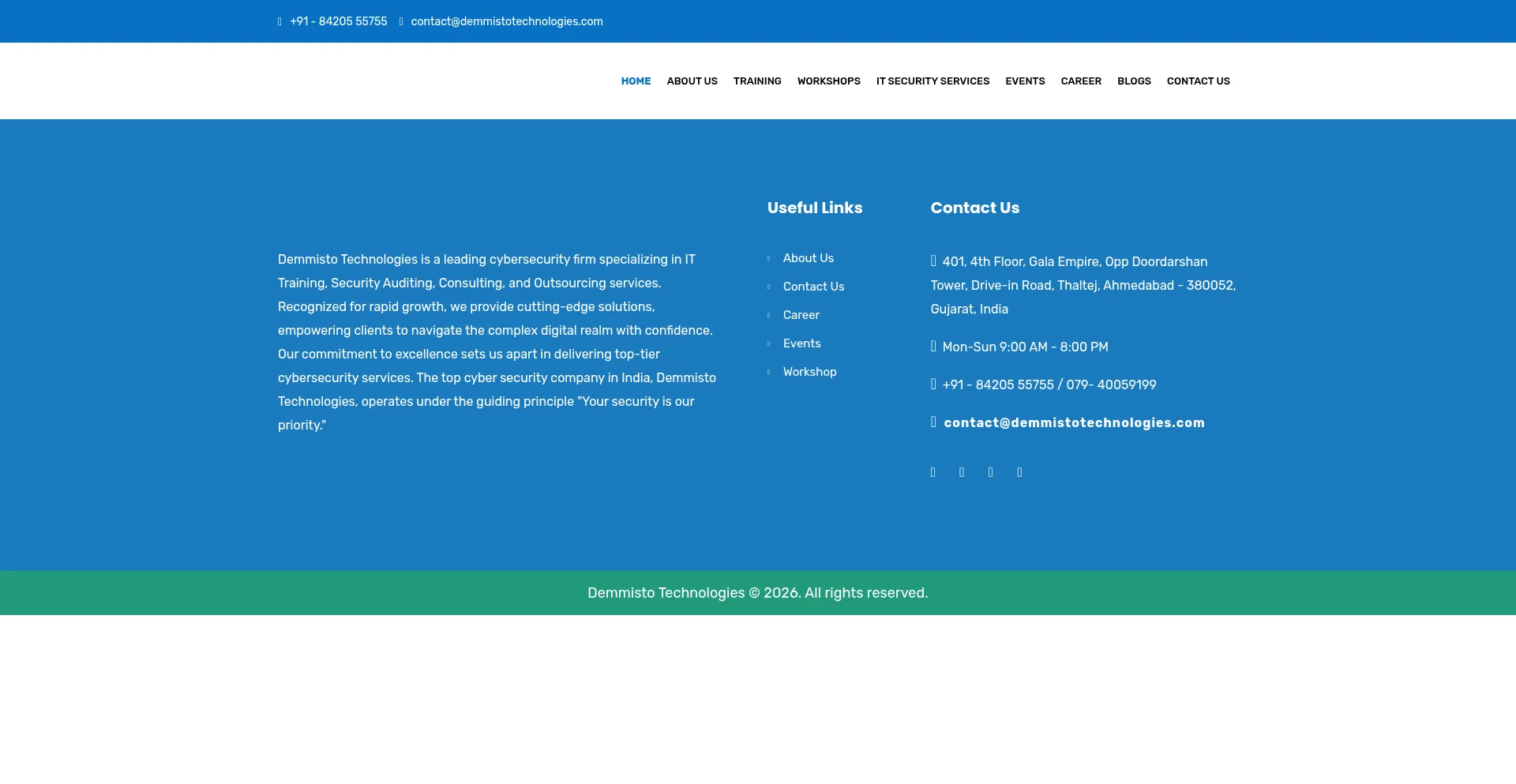Viewport: 1516px width, 784px height.
Task: Open the CAREER nav item
Action: point(1081,81)
